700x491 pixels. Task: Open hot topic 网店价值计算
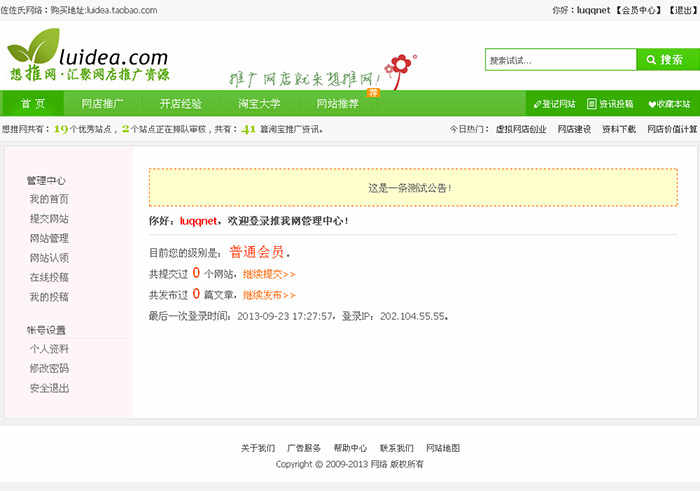[672, 129]
